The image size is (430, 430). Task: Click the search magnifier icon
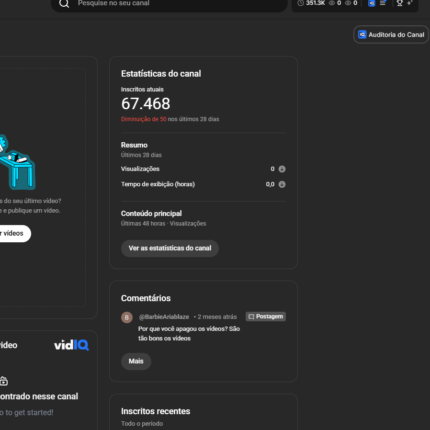pyautogui.click(x=64, y=4)
